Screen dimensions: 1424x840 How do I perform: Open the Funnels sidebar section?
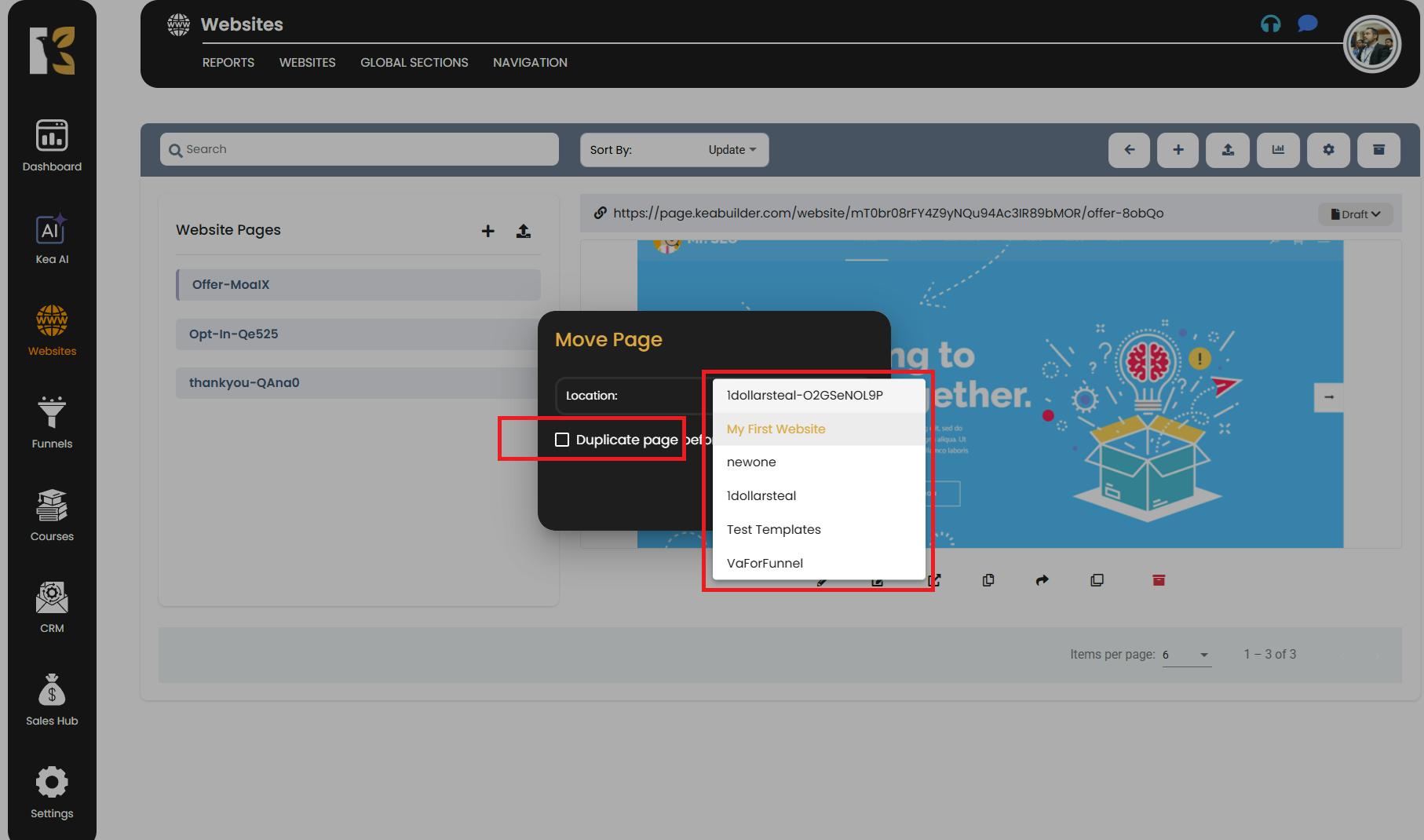52,423
